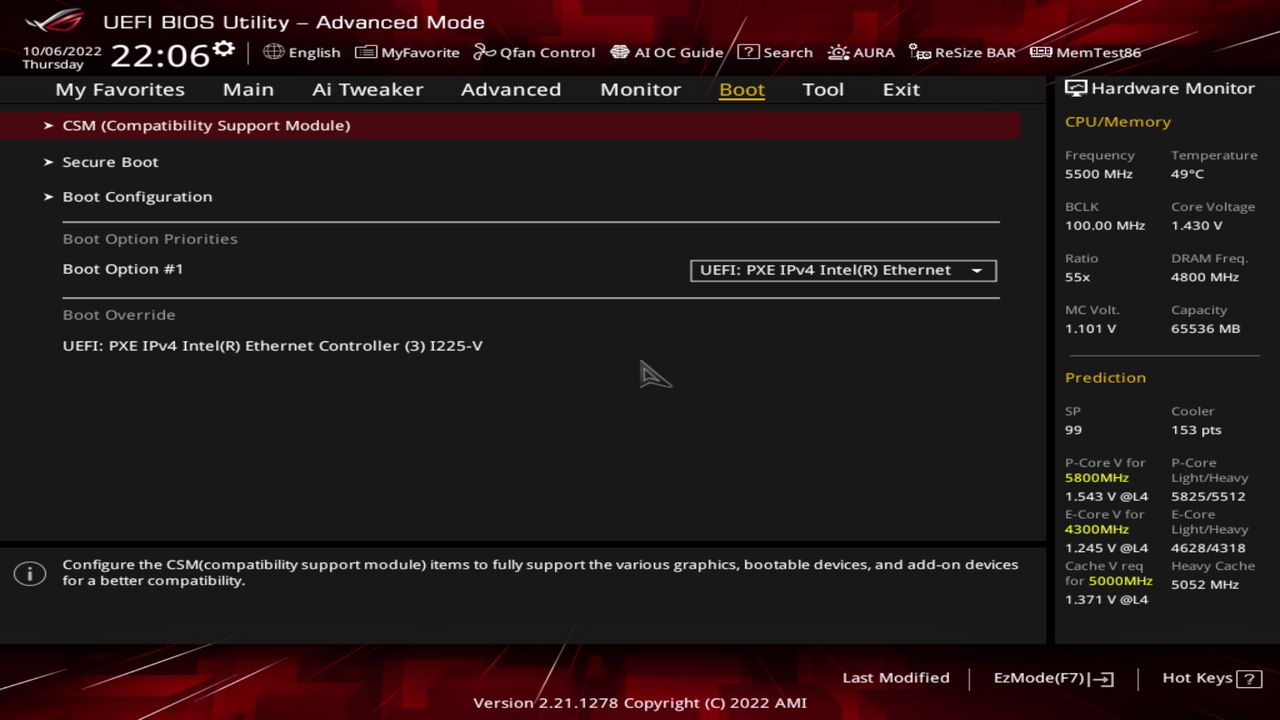The width and height of the screenshot is (1280, 720).
Task: Switch to the Main tab
Action: (x=248, y=89)
